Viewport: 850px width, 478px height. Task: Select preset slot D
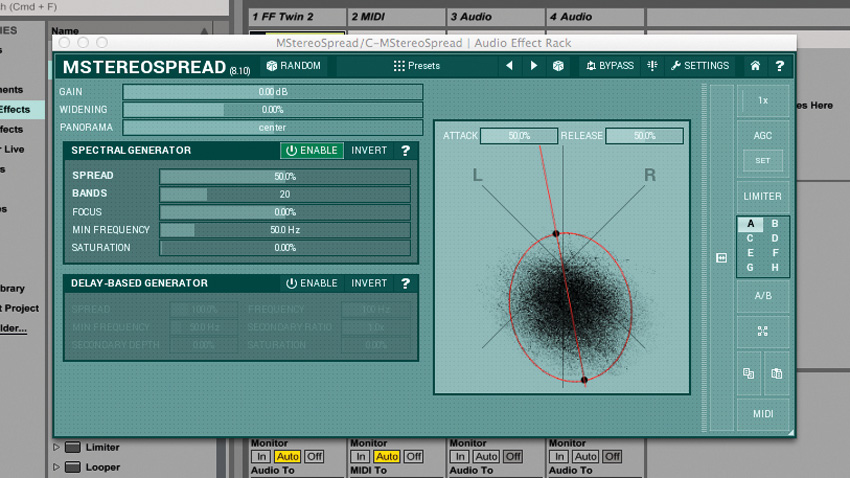pyautogui.click(x=775, y=238)
